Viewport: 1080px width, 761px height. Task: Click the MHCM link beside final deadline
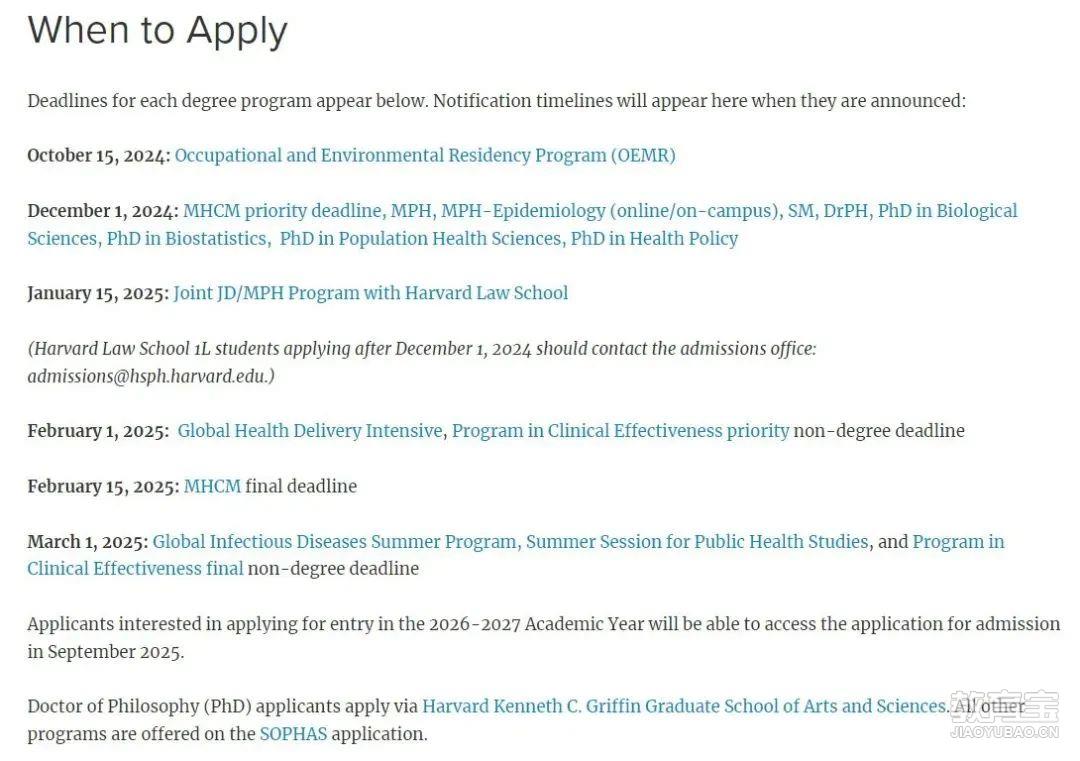tap(212, 486)
